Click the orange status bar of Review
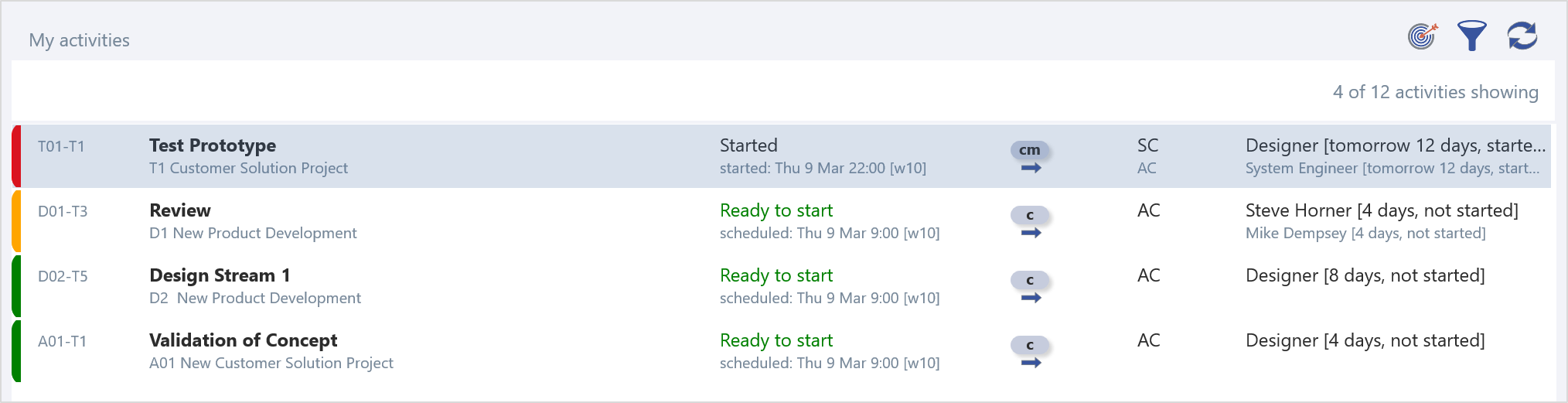1568x403 pixels. [16, 221]
